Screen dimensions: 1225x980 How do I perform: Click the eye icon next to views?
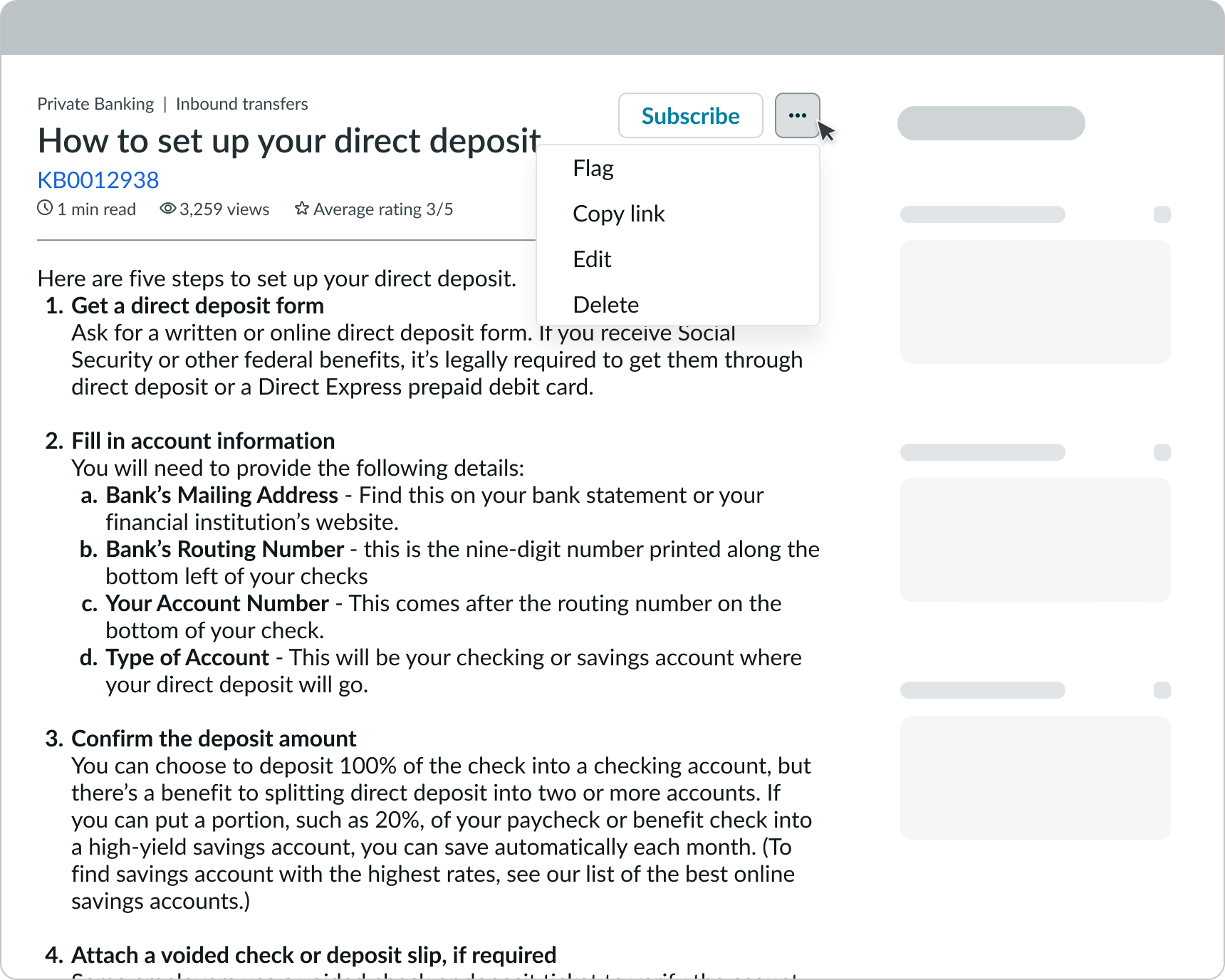(x=167, y=208)
